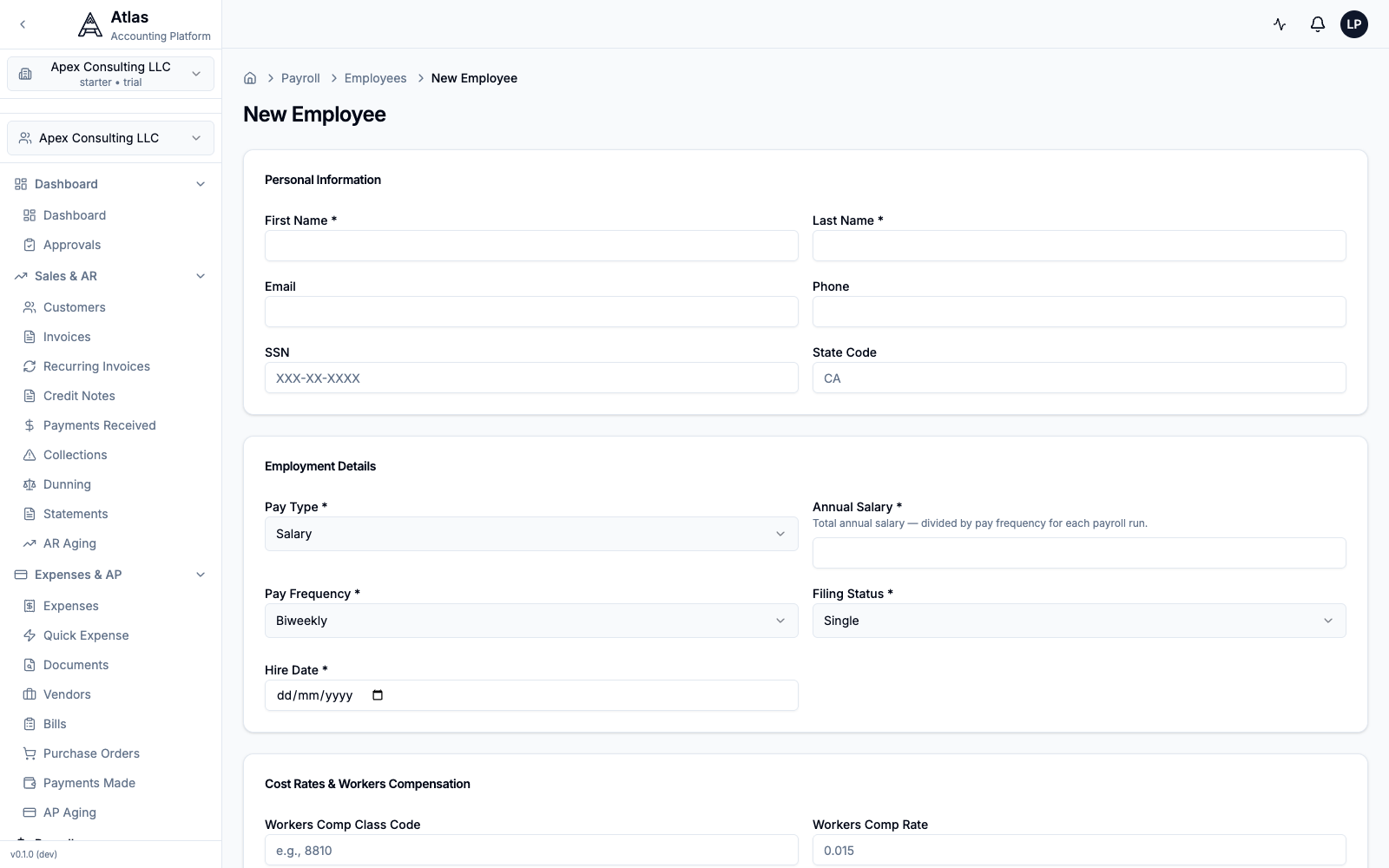Focus the Hire Date field
Image resolution: width=1389 pixels, height=868 pixels.
tap(531, 695)
